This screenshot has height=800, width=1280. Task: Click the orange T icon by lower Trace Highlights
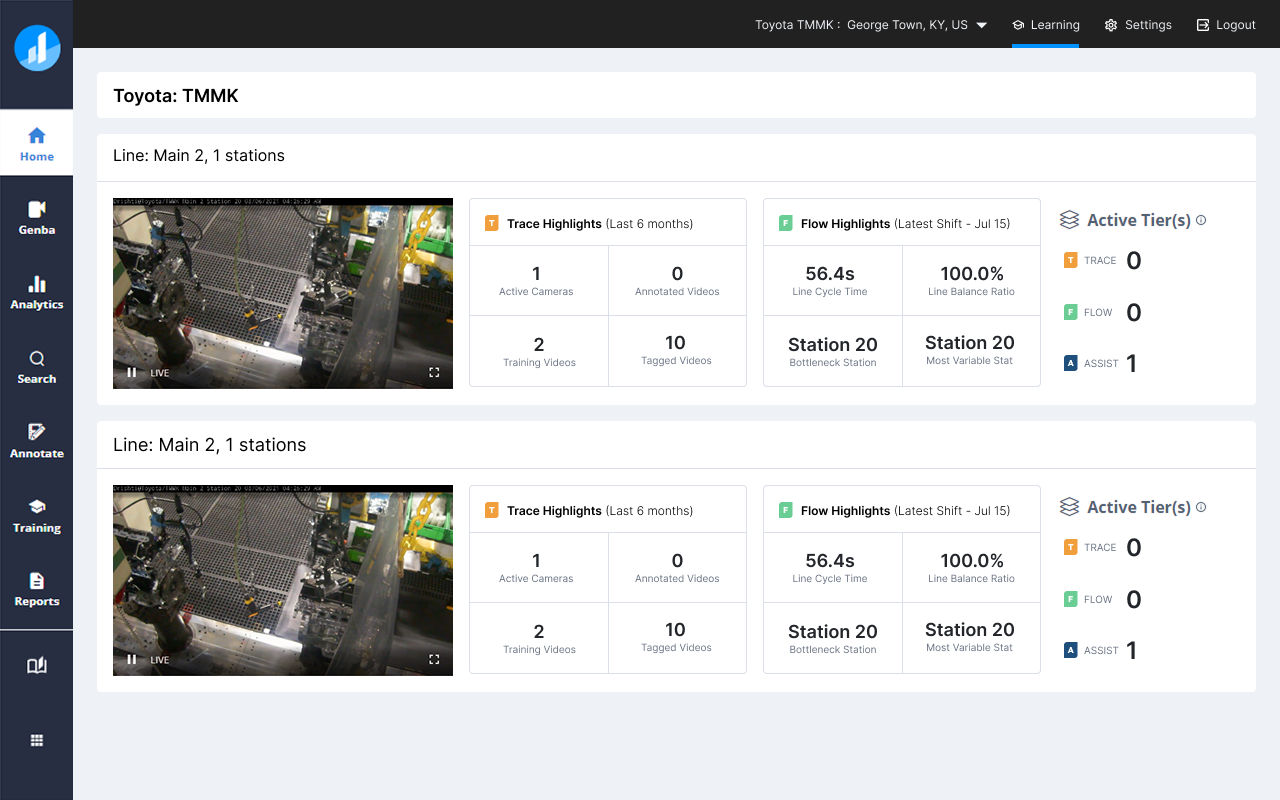point(492,511)
